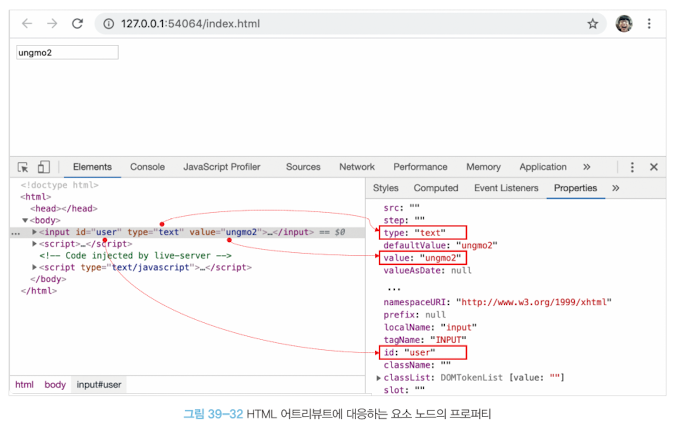Click the id: "user" property
Screen dimensions: 677x433
[x=423, y=352]
